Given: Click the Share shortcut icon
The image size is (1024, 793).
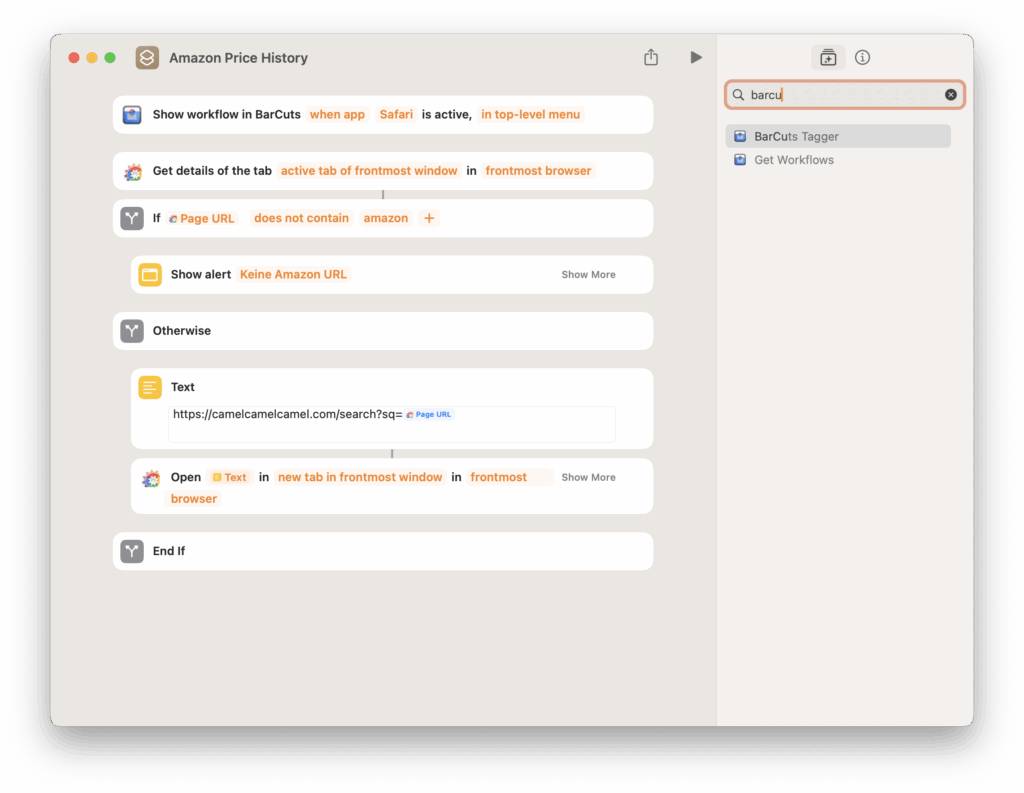Looking at the screenshot, I should coord(650,57).
